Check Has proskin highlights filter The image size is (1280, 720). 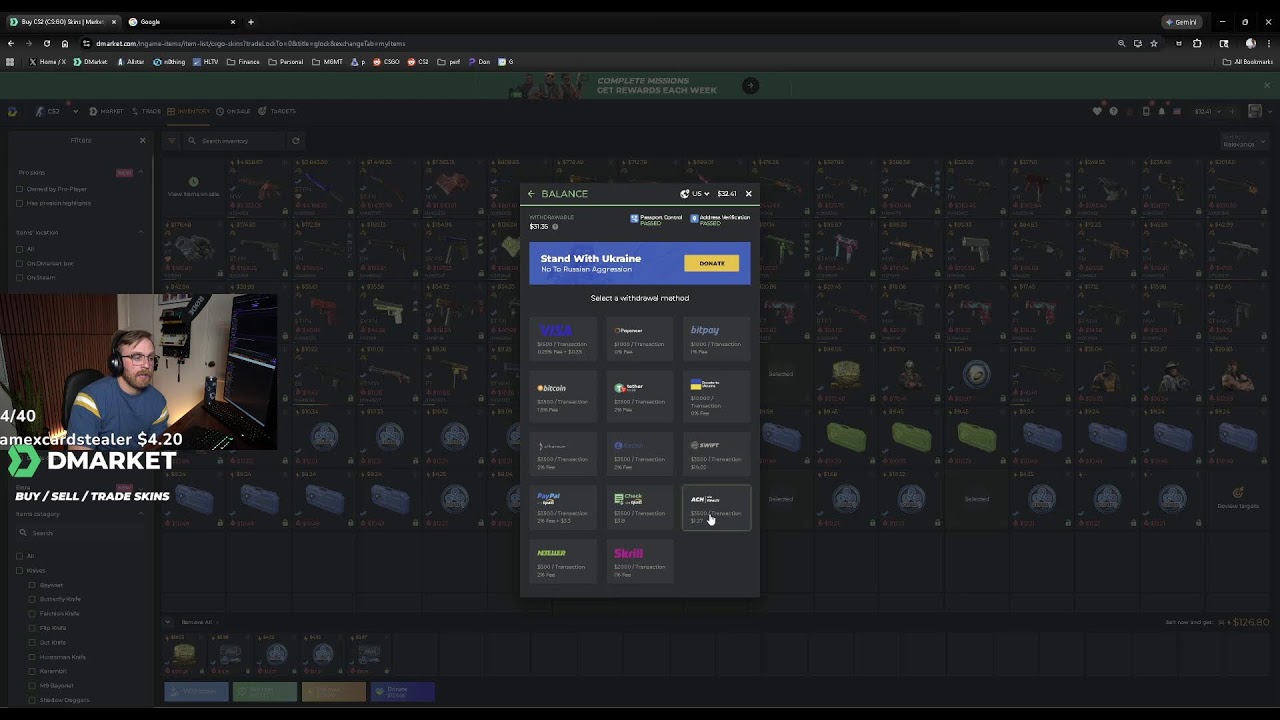(x=19, y=203)
